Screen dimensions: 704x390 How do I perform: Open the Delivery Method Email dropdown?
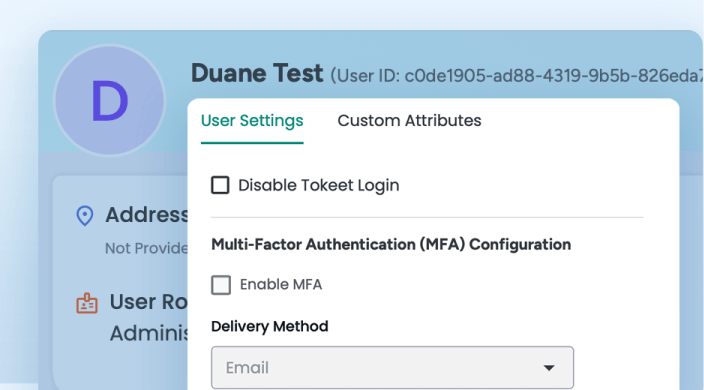[392, 368]
